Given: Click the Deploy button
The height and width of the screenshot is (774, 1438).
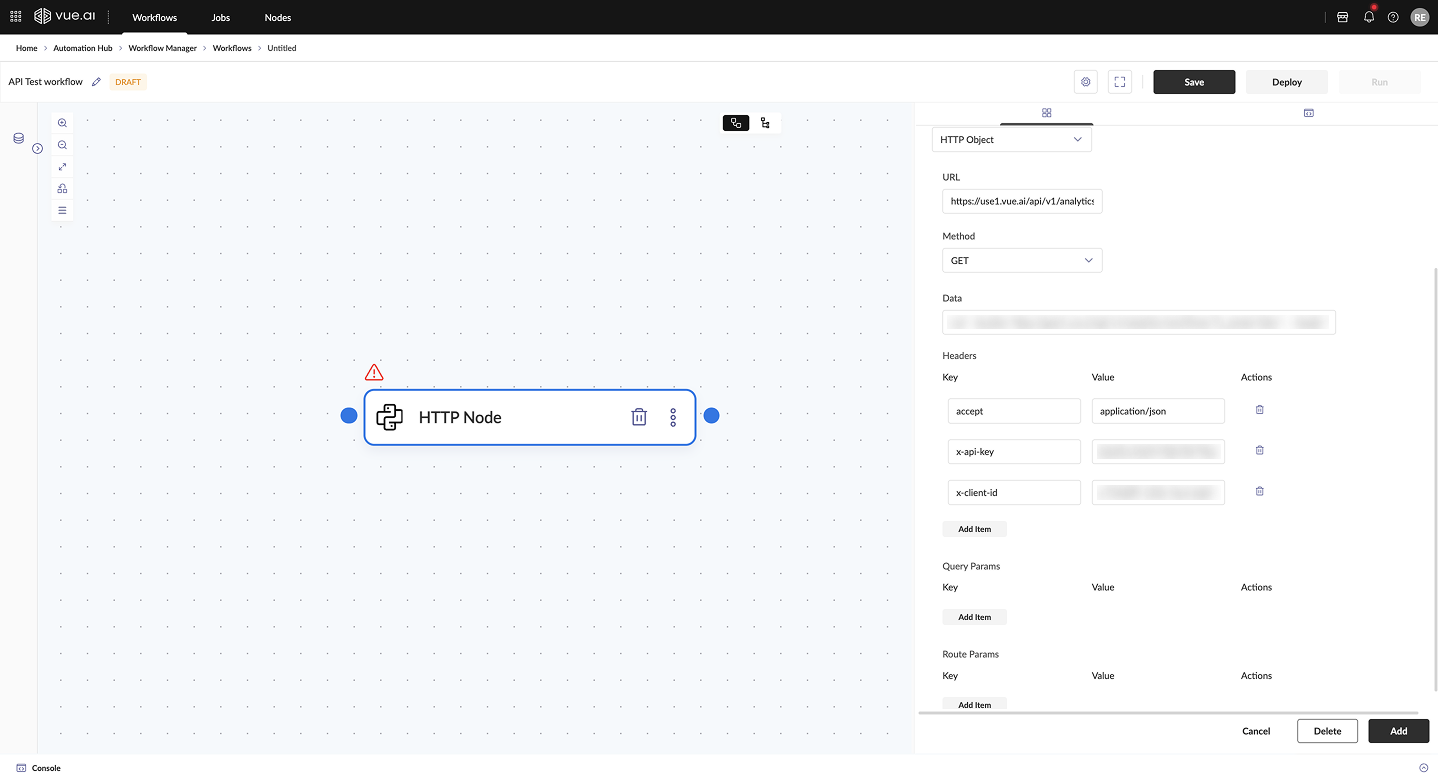Looking at the screenshot, I should [1286, 82].
